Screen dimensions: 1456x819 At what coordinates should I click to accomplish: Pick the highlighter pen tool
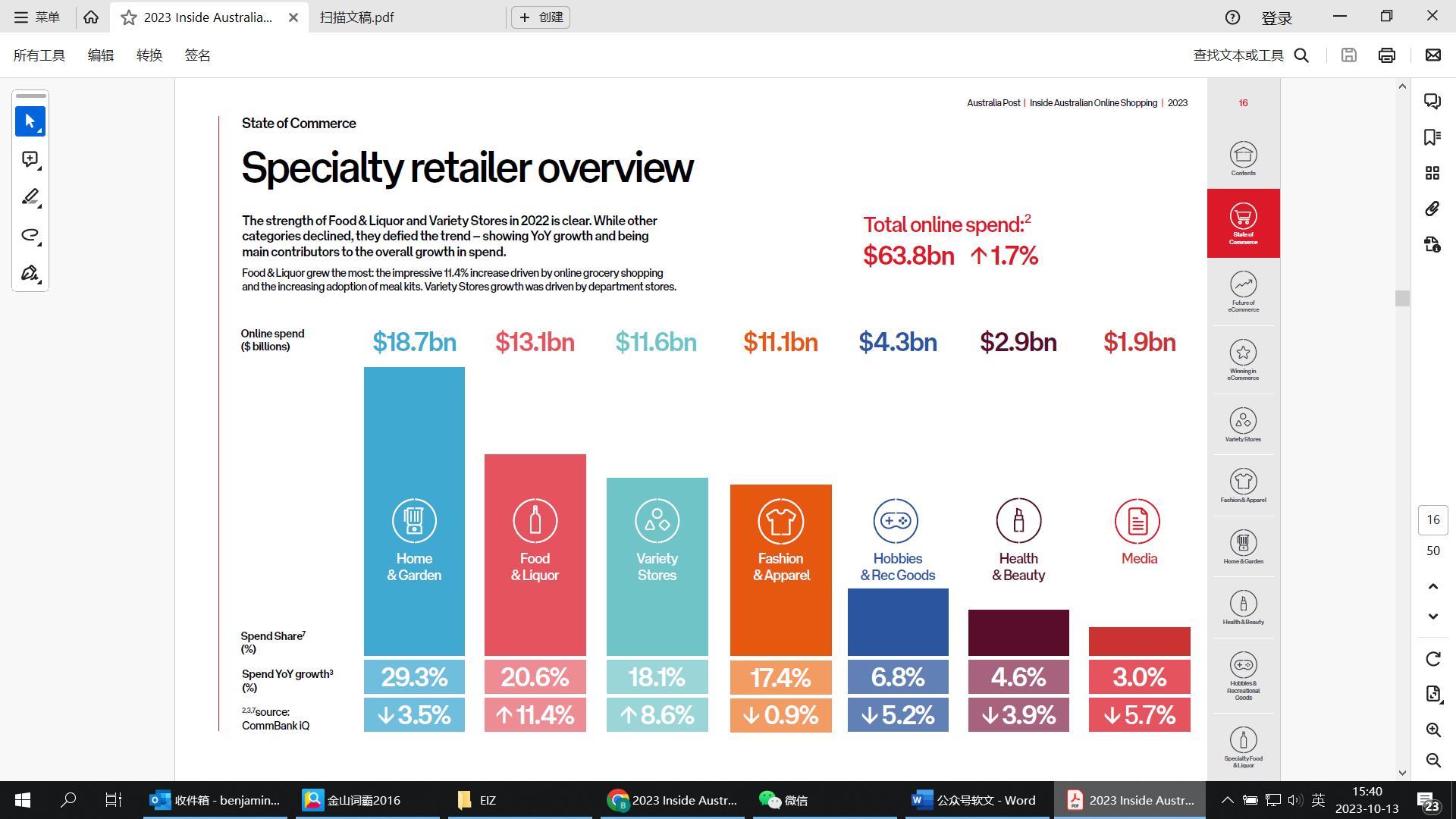[x=30, y=197]
